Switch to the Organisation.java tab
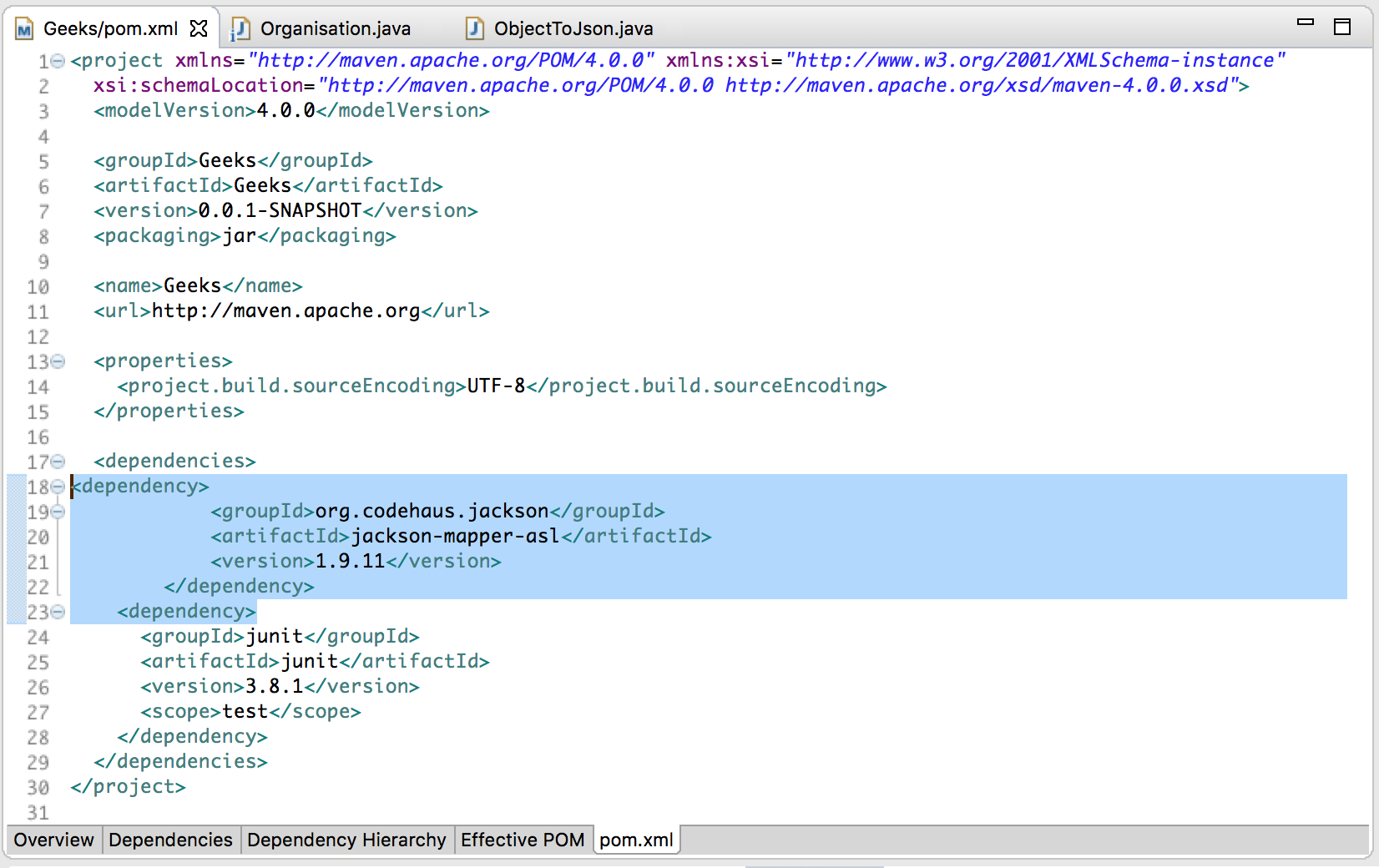 coord(334,28)
